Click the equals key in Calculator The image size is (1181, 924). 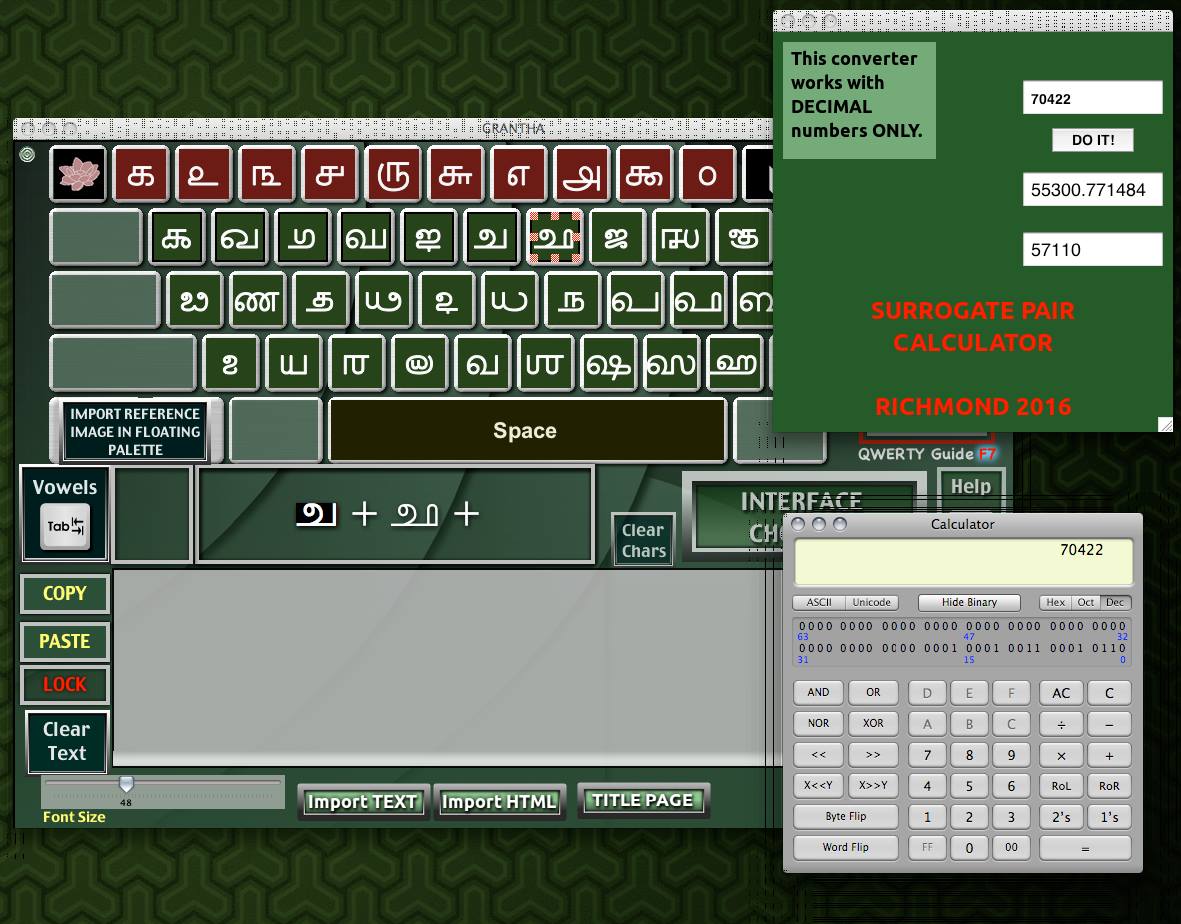(x=1085, y=848)
